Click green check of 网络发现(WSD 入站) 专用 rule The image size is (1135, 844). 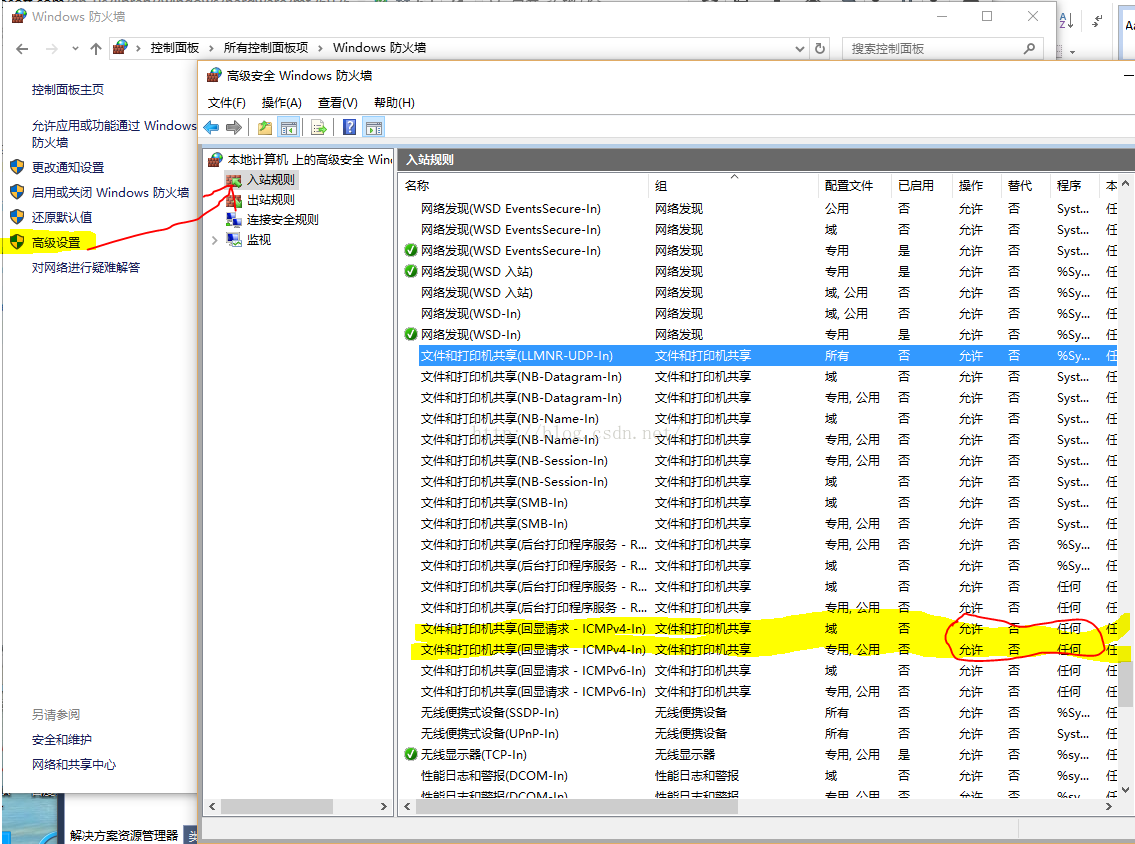click(411, 271)
